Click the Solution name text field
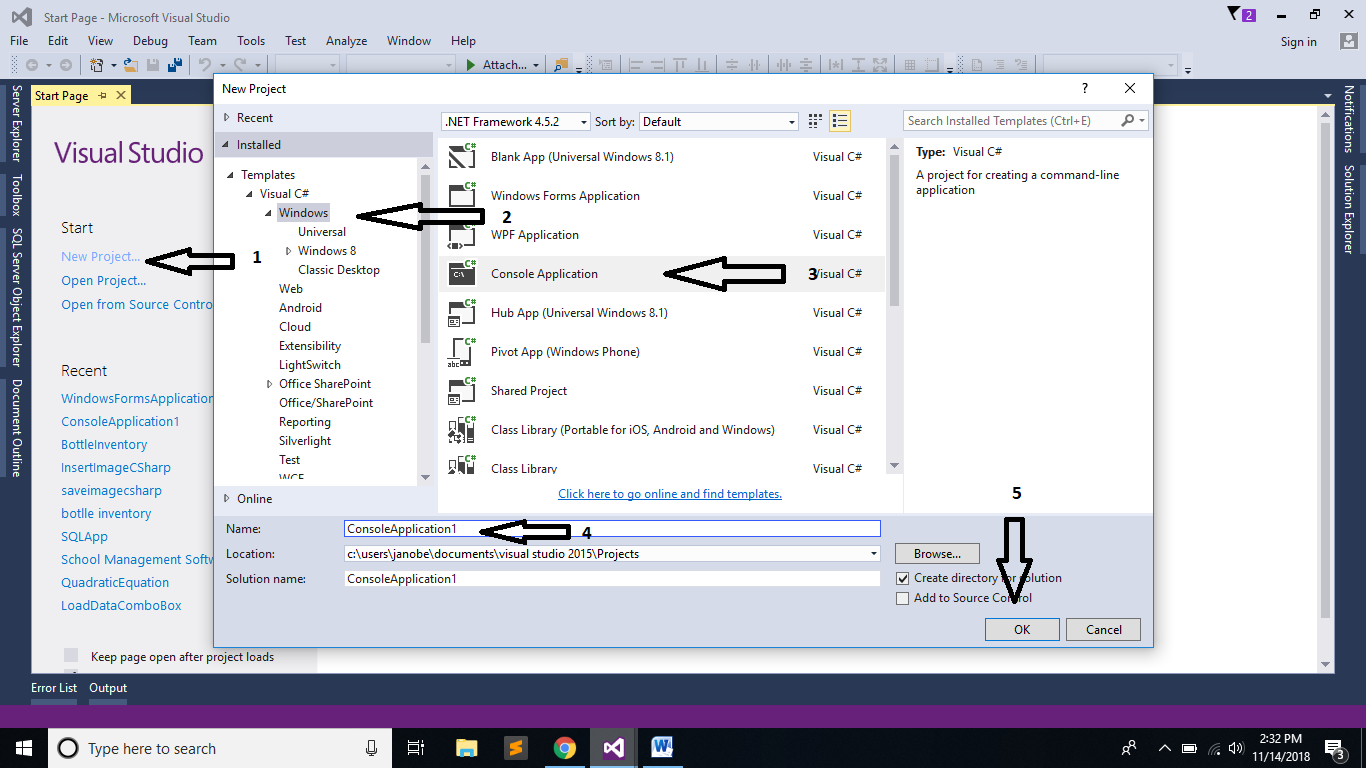 (x=612, y=579)
